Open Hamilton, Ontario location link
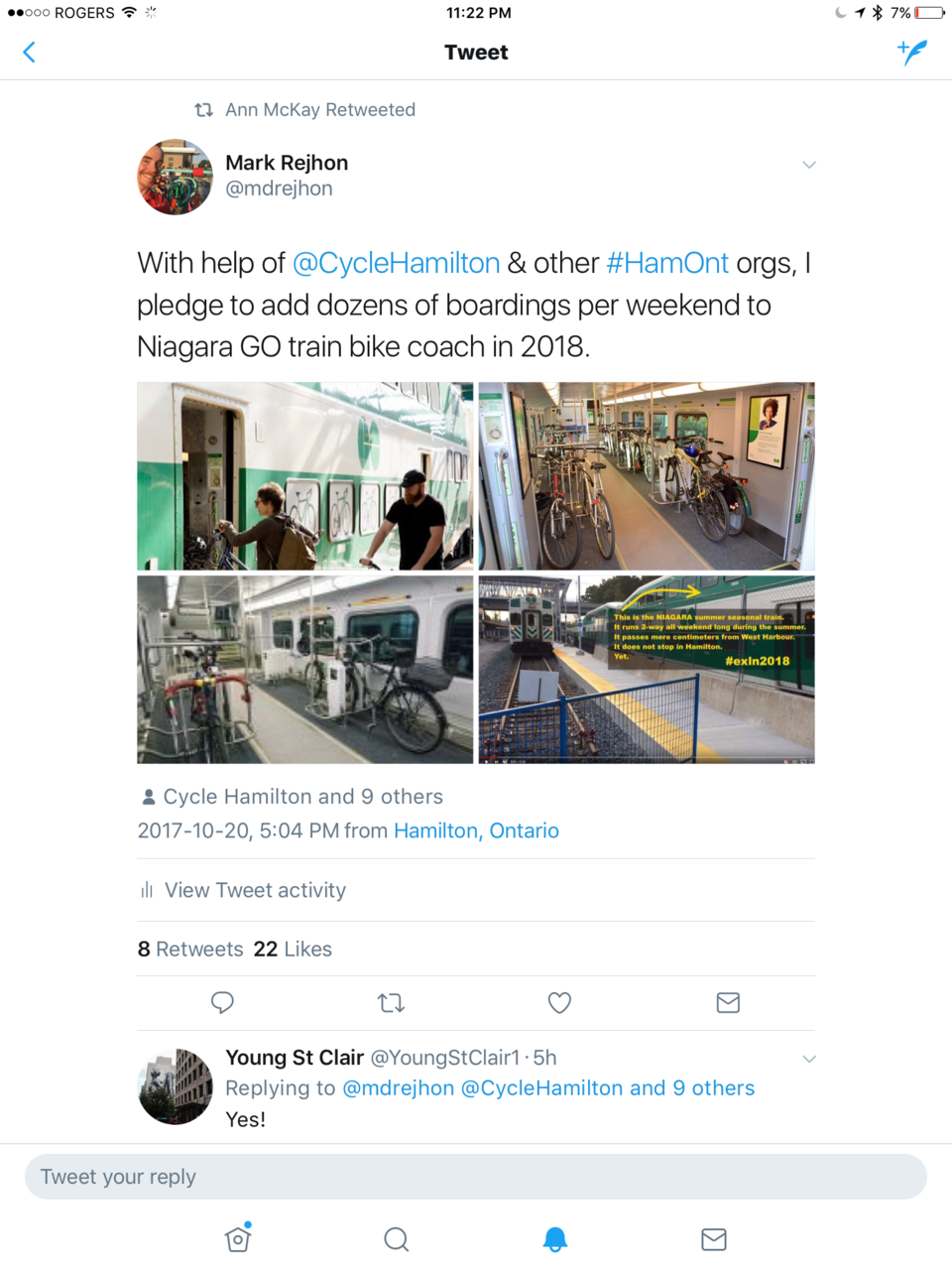The height and width of the screenshot is (1270, 952). (x=476, y=830)
